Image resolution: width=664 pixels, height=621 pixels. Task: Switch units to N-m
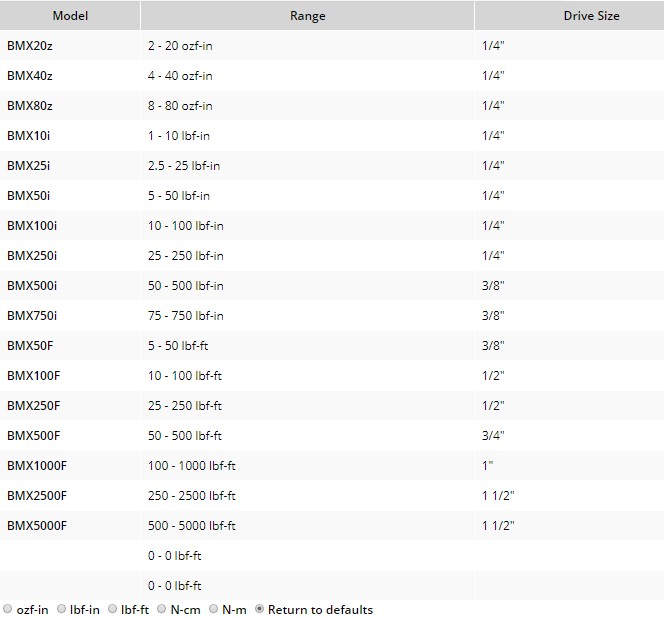[x=214, y=609]
